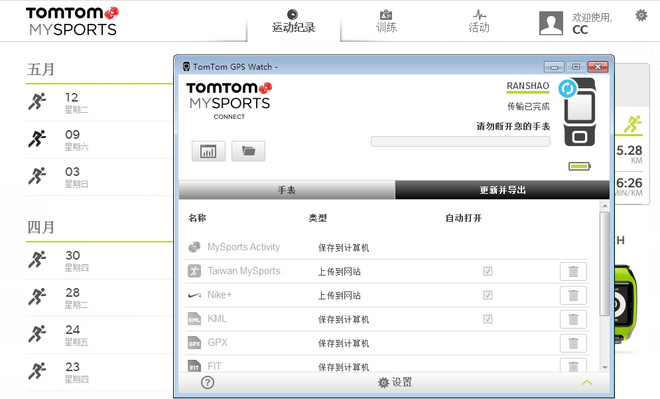Collapse the panel with the green chevron
This screenshot has width=660, height=399.
(x=587, y=383)
